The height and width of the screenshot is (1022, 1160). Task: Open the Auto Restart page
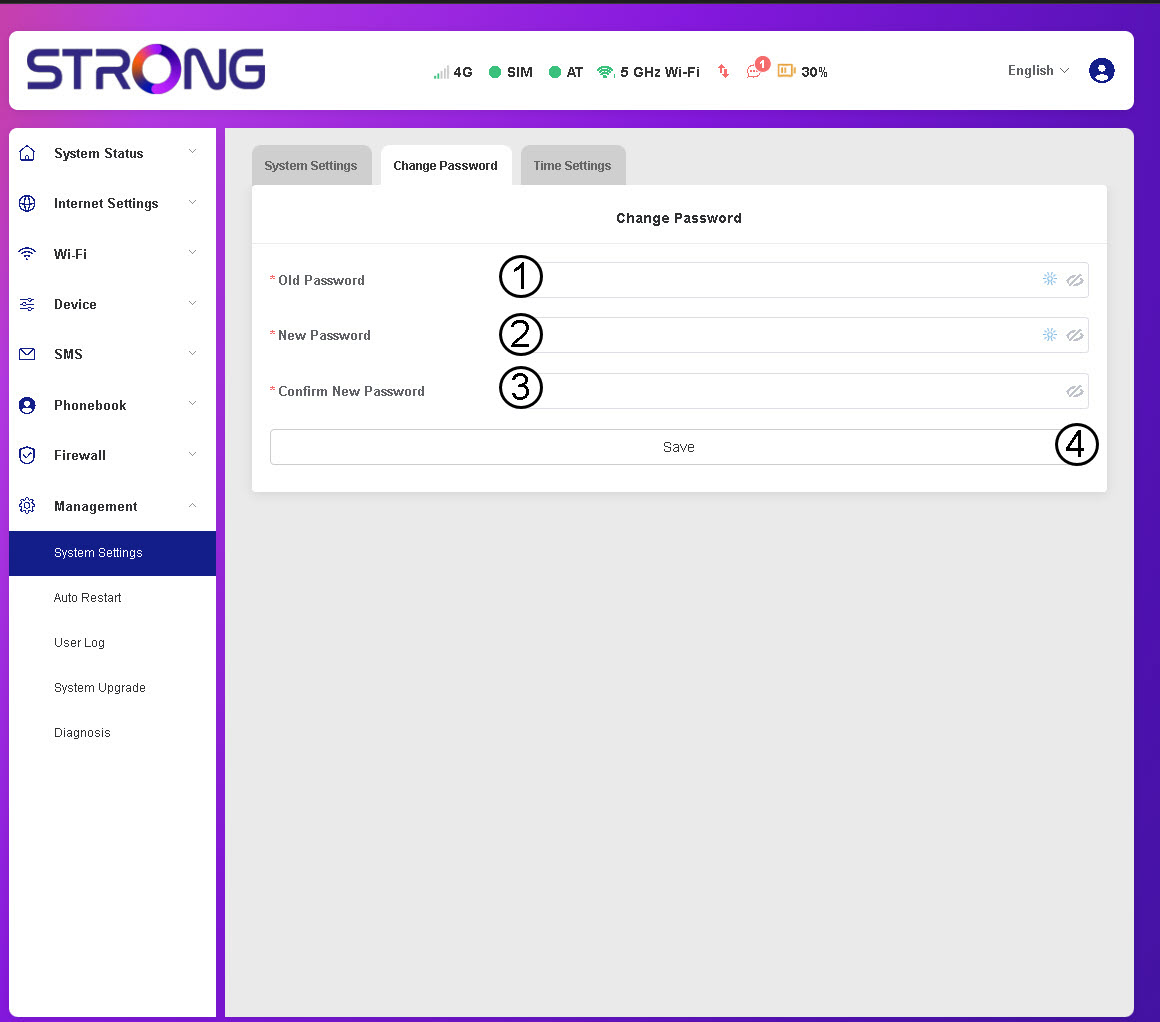pyautogui.click(x=88, y=598)
